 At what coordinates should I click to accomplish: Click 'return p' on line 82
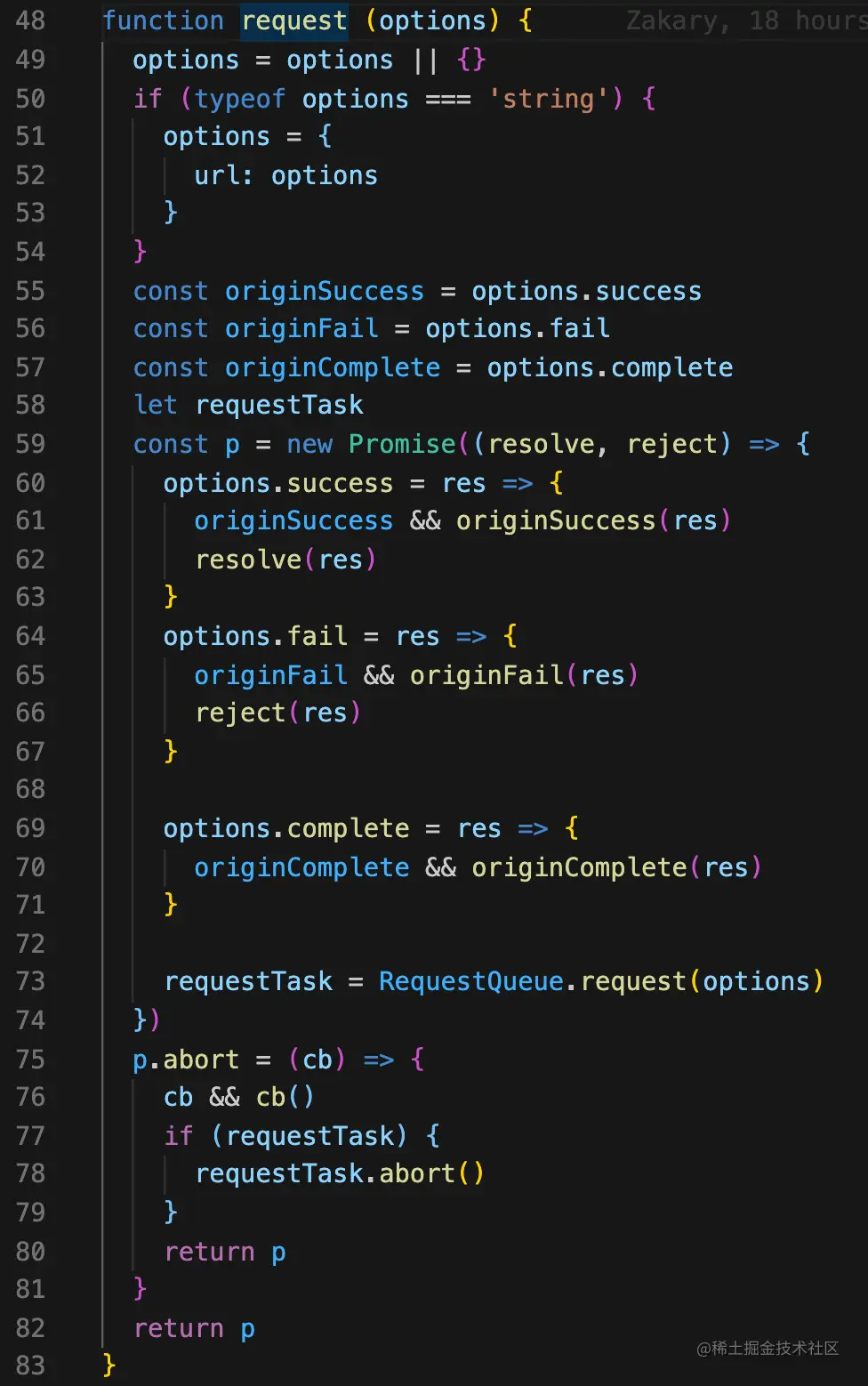(194, 1328)
